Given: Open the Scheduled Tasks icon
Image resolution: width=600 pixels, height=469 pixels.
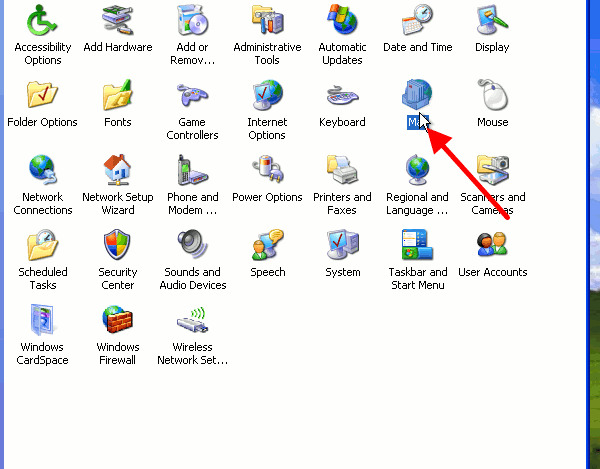Looking at the screenshot, I should [42, 244].
